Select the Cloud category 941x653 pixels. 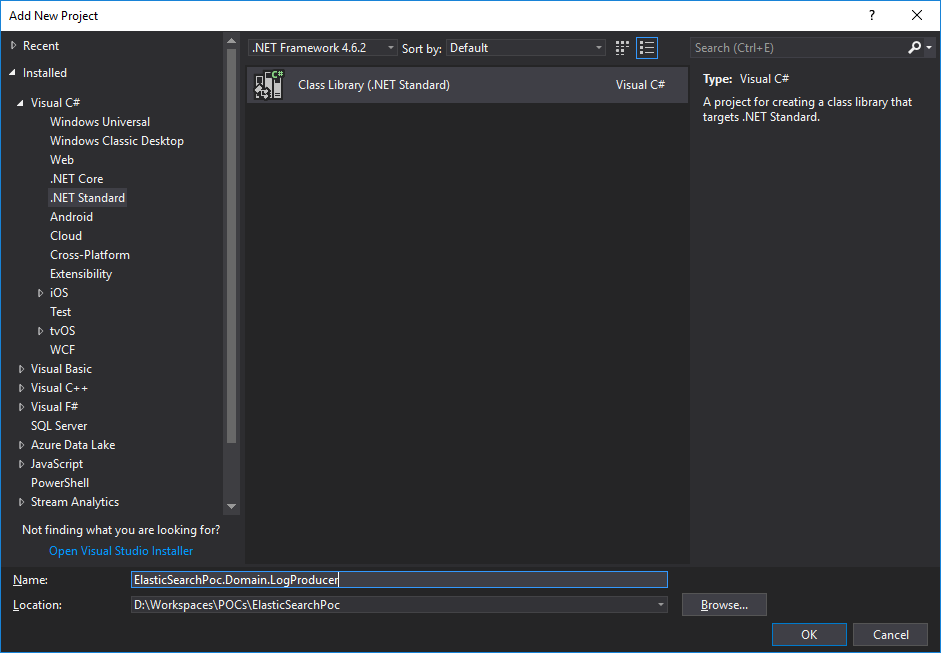(66, 236)
